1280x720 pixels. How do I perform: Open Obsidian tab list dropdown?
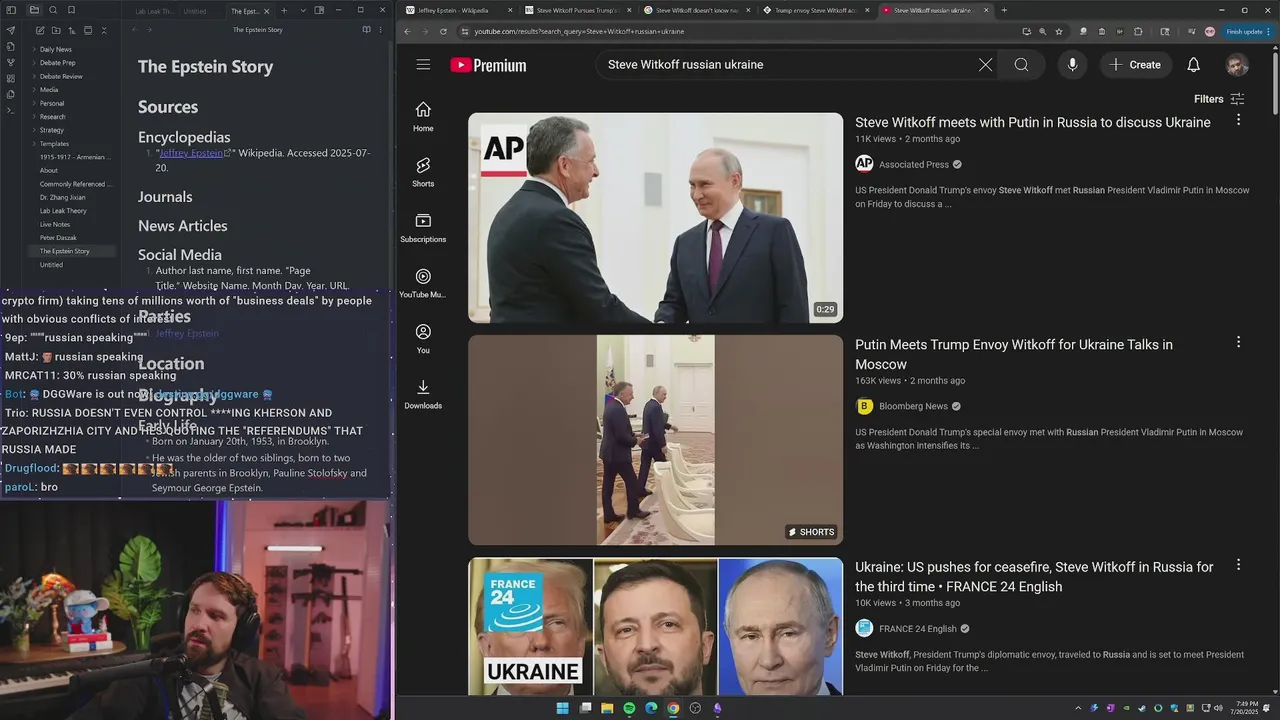[x=301, y=10]
